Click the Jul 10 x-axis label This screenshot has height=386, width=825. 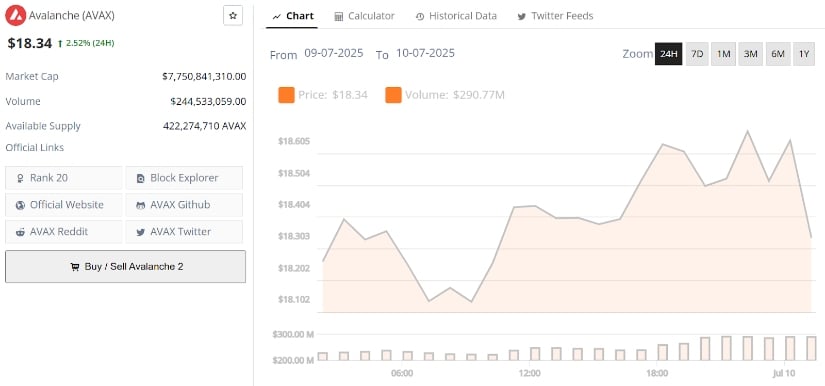pyautogui.click(x=784, y=373)
